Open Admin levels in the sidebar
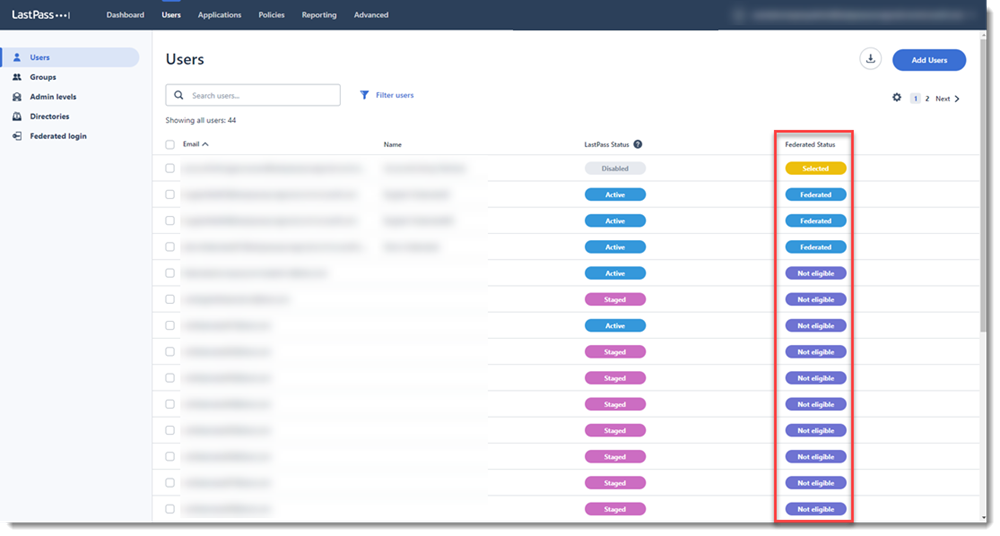Image resolution: width=1000 pixels, height=536 pixels. click(52, 97)
